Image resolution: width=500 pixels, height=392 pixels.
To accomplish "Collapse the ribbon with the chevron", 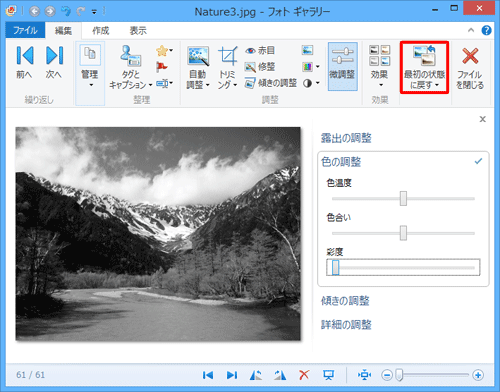I will 471,30.
